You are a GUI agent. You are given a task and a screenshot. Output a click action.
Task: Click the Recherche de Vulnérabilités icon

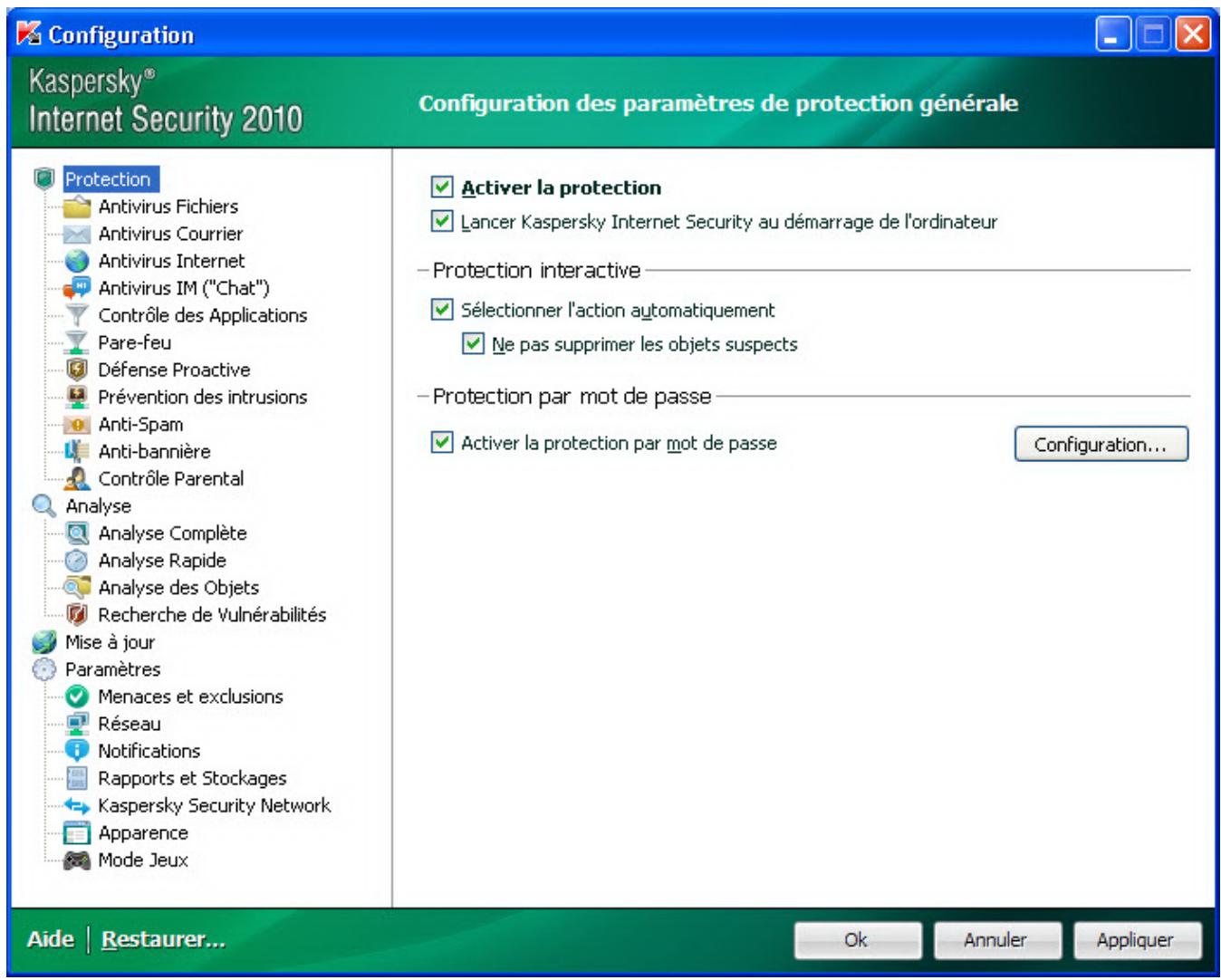[x=77, y=615]
